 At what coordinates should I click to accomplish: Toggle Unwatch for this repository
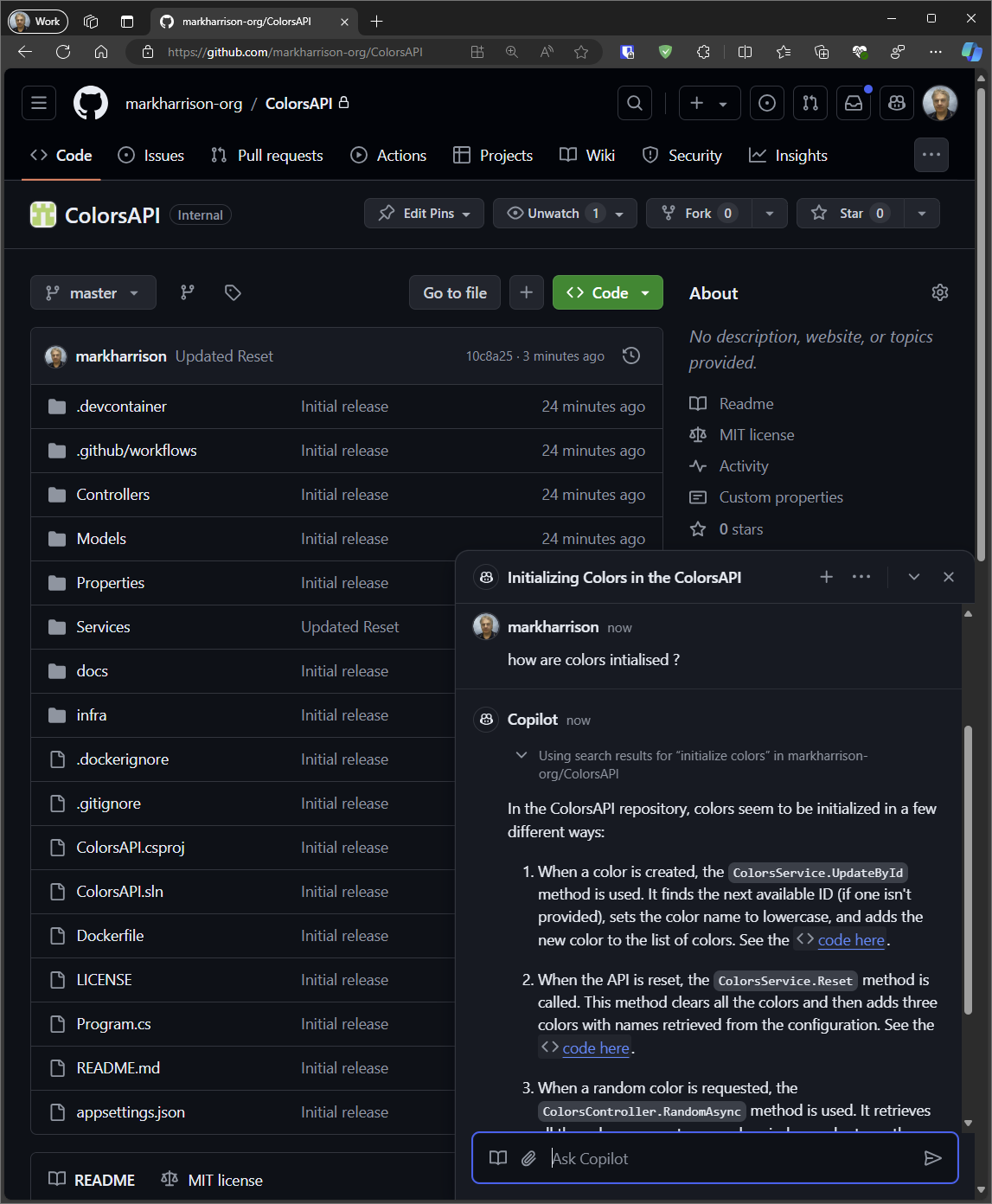click(554, 214)
